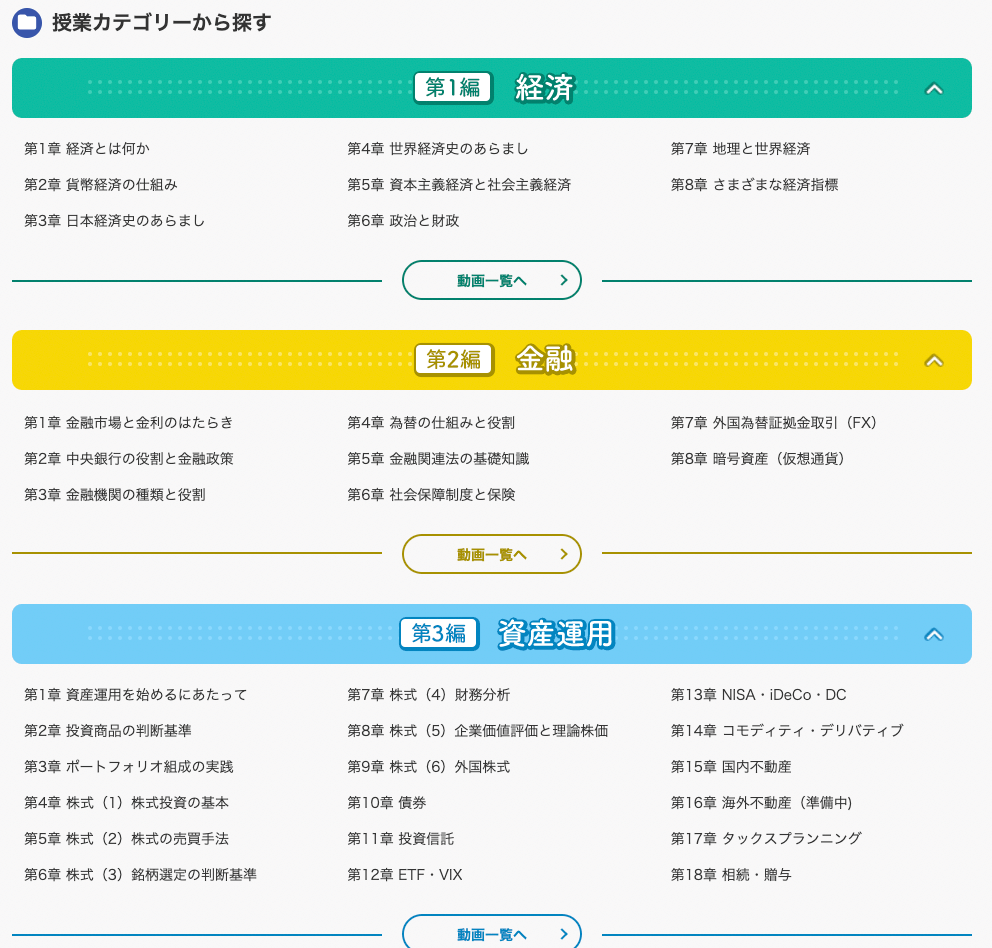Collapse the 第2編 金融 section
Screen dimensions: 992x948
click(x=934, y=360)
